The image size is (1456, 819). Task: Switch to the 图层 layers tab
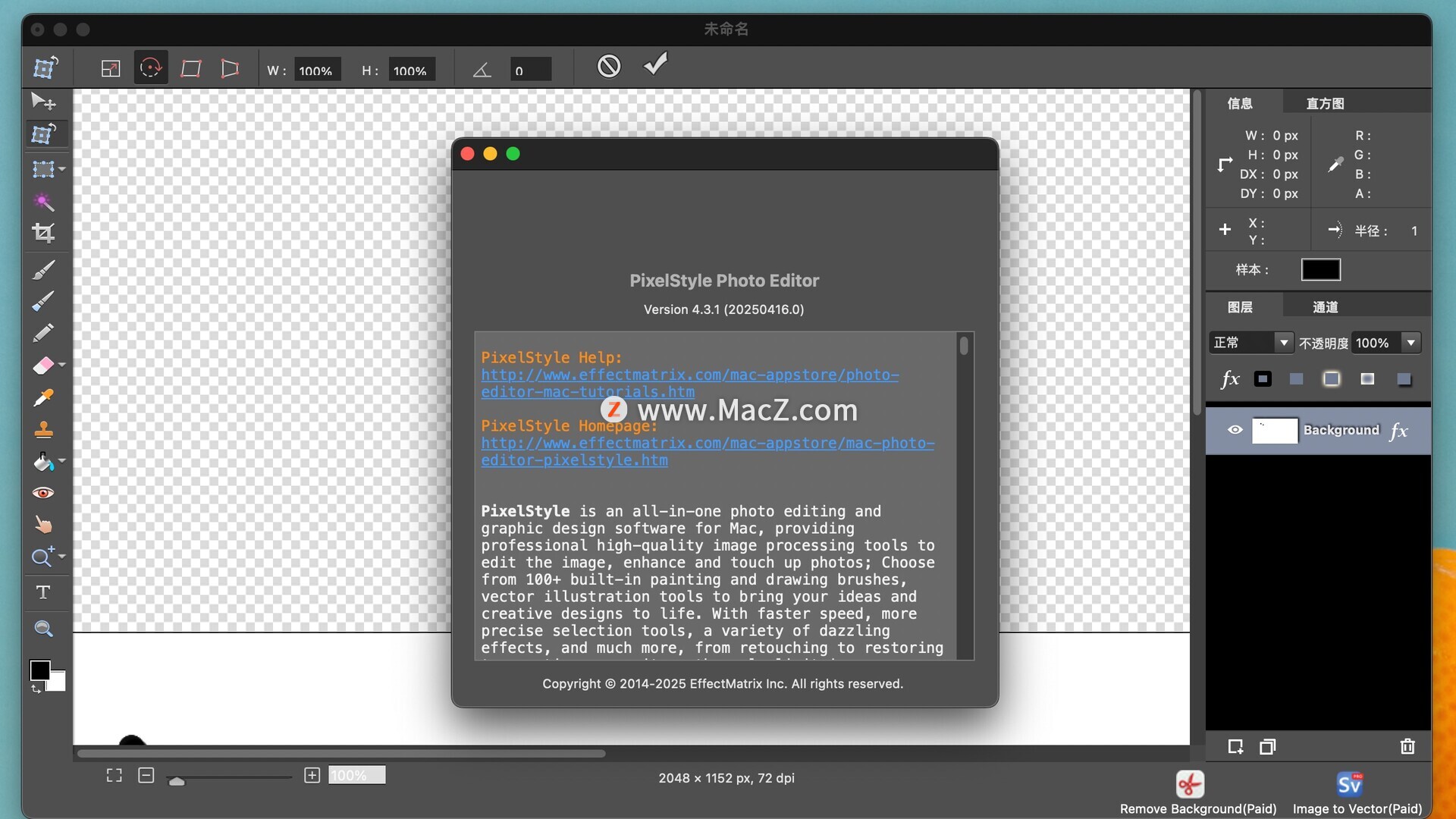(1241, 307)
